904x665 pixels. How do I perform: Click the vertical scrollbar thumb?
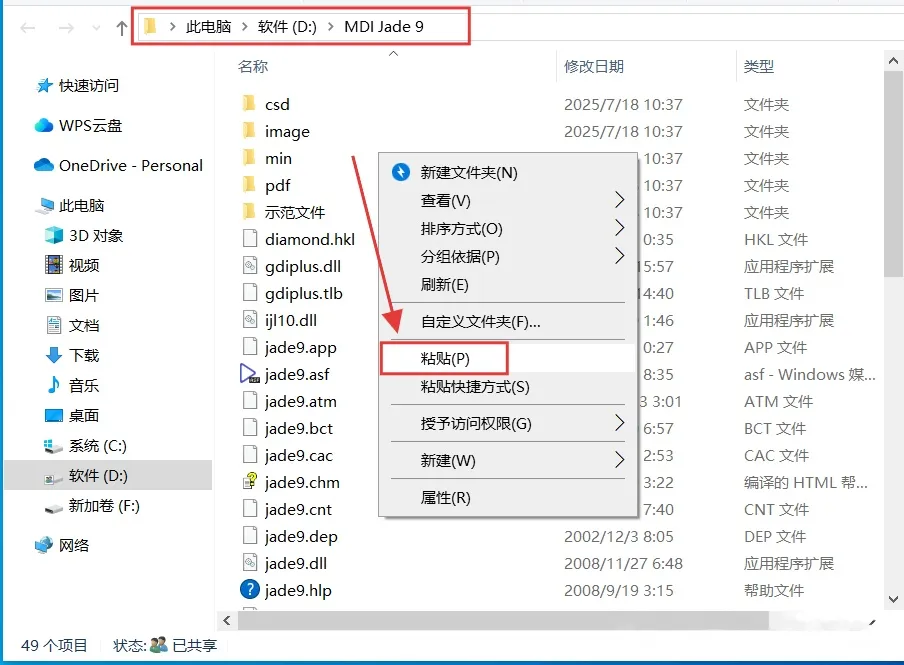(x=893, y=174)
